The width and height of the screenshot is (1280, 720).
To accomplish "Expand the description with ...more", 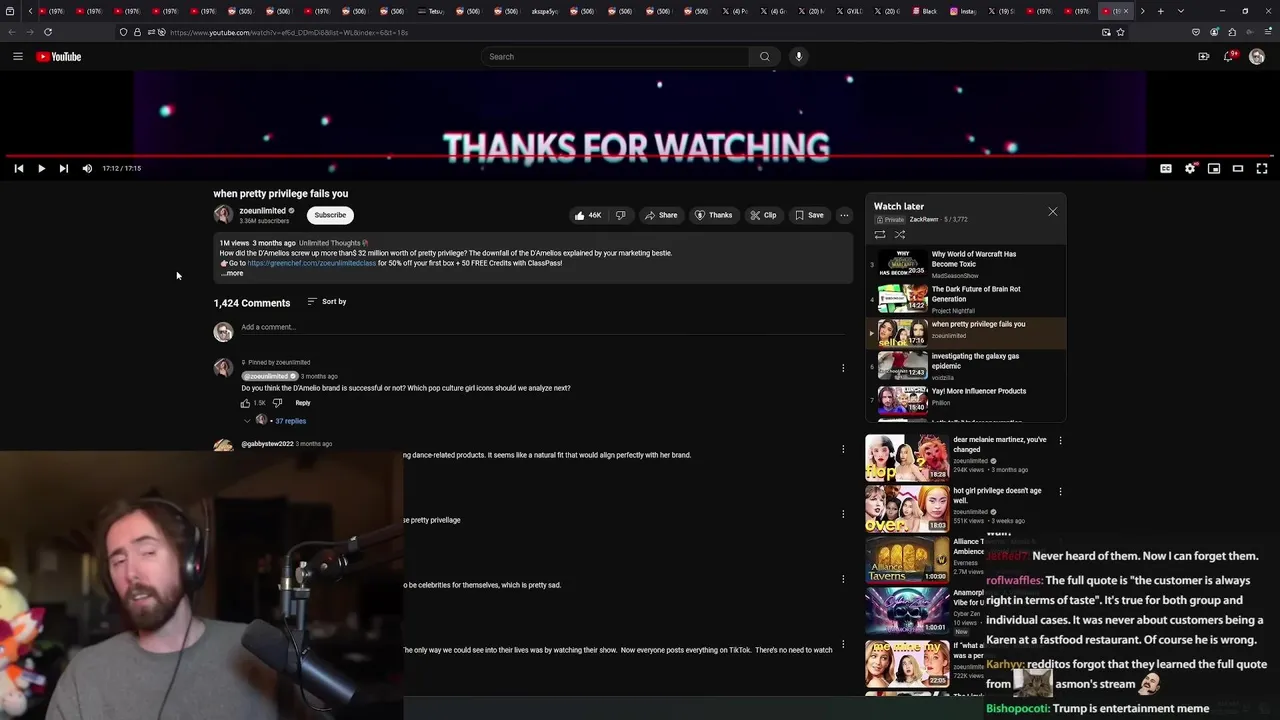I will (x=232, y=273).
